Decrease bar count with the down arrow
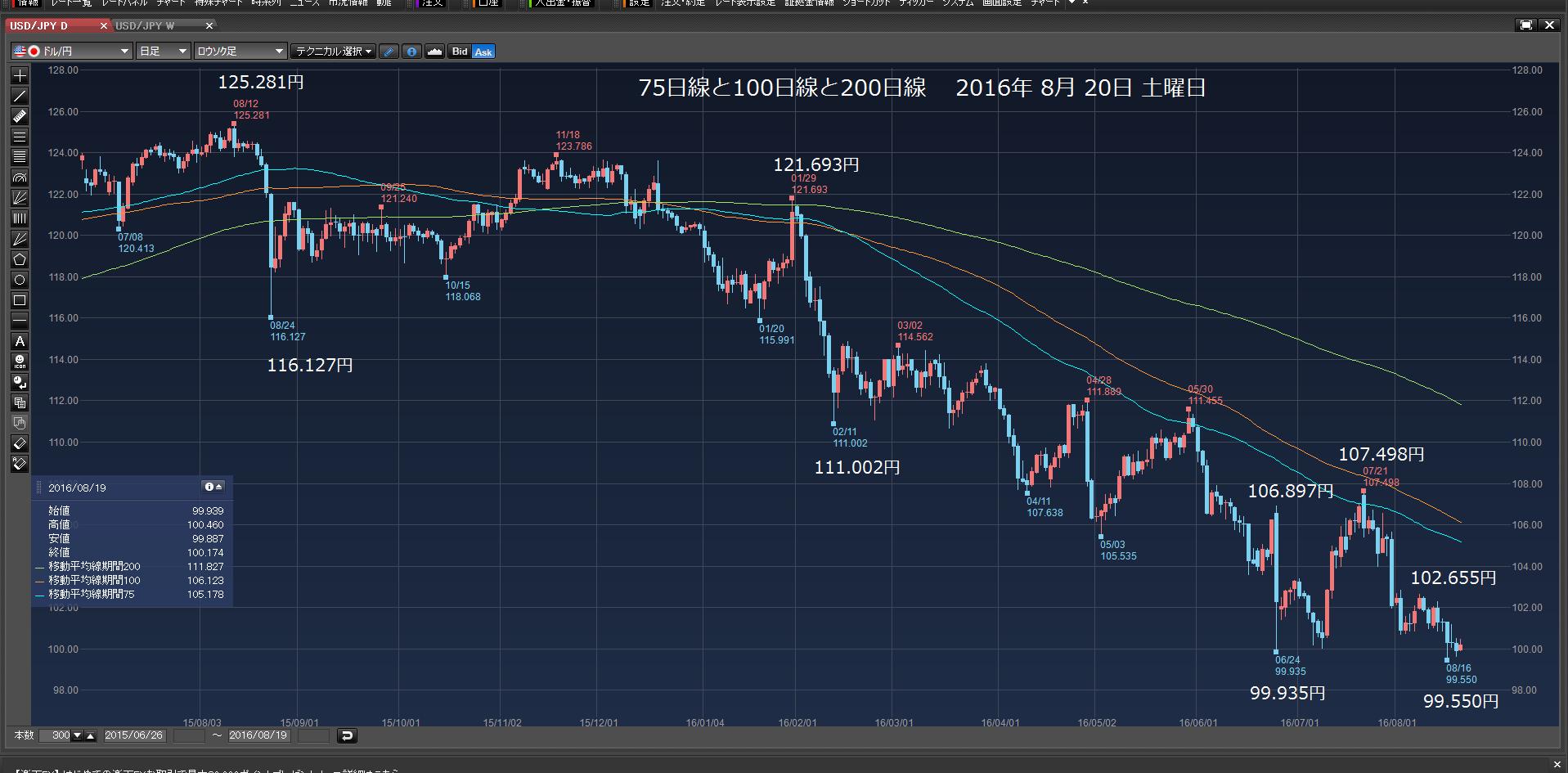This screenshot has width=1568, height=773. (78, 735)
